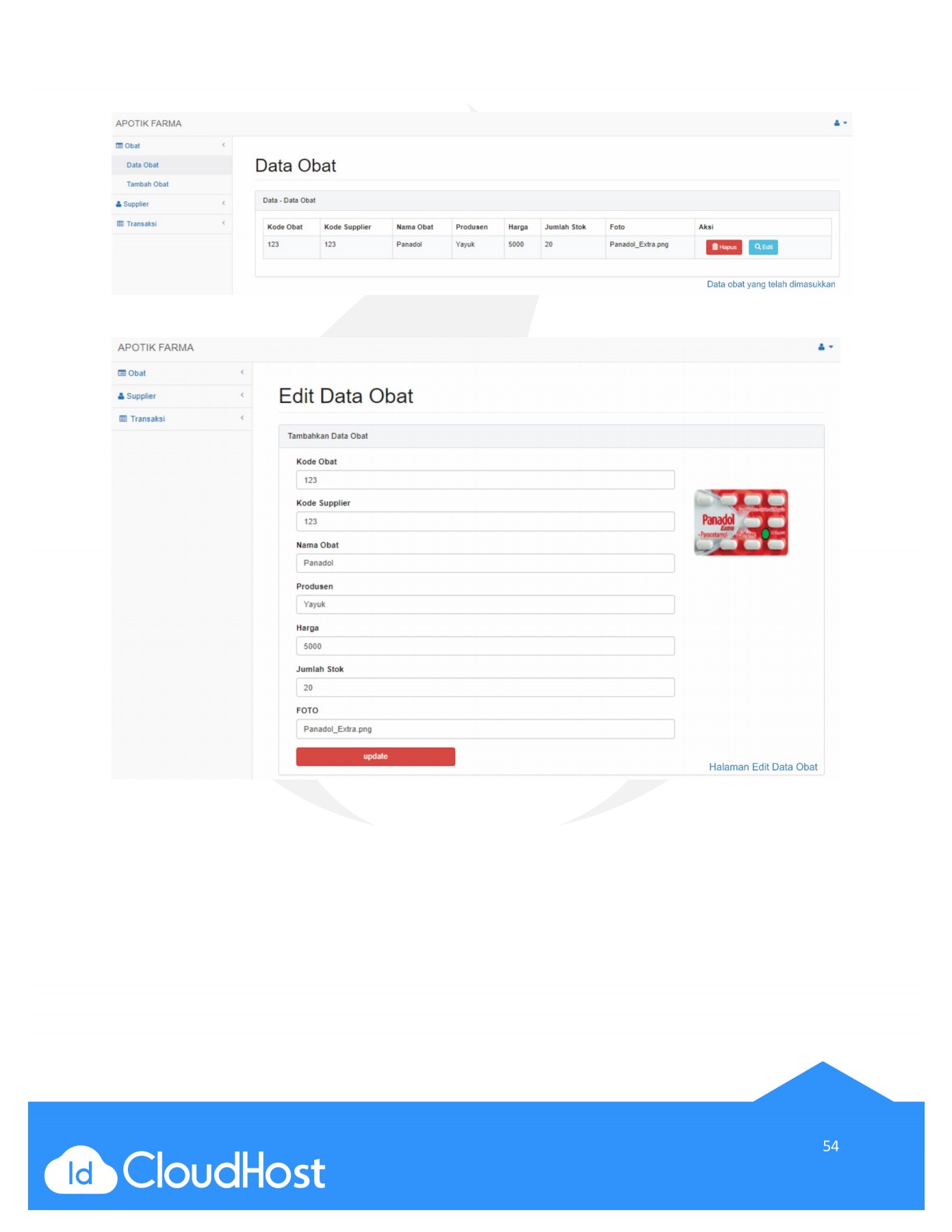Click the Obat icon in lower sidebar

(122, 373)
